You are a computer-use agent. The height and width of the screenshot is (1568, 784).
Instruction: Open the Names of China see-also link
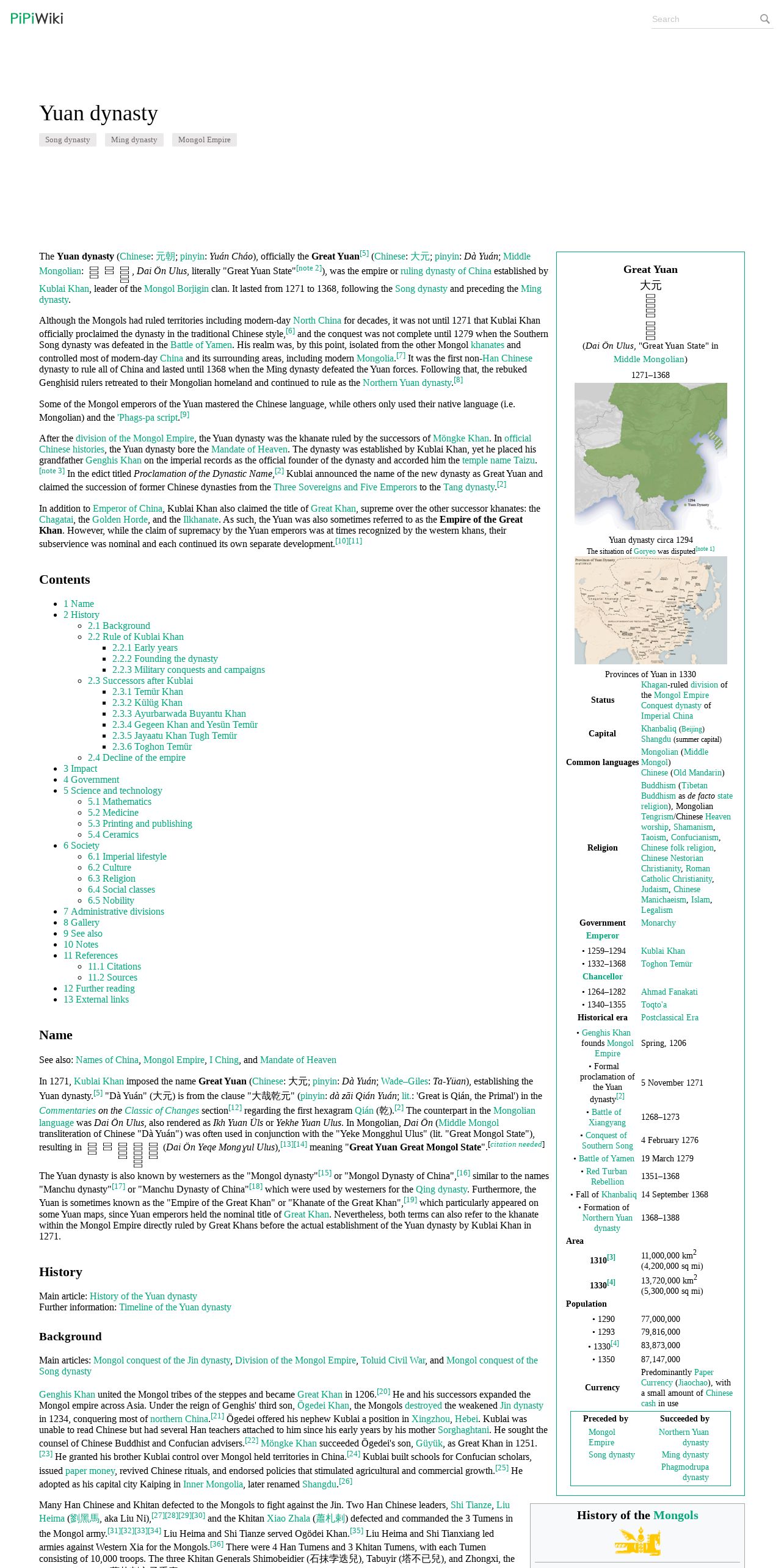(107, 1060)
